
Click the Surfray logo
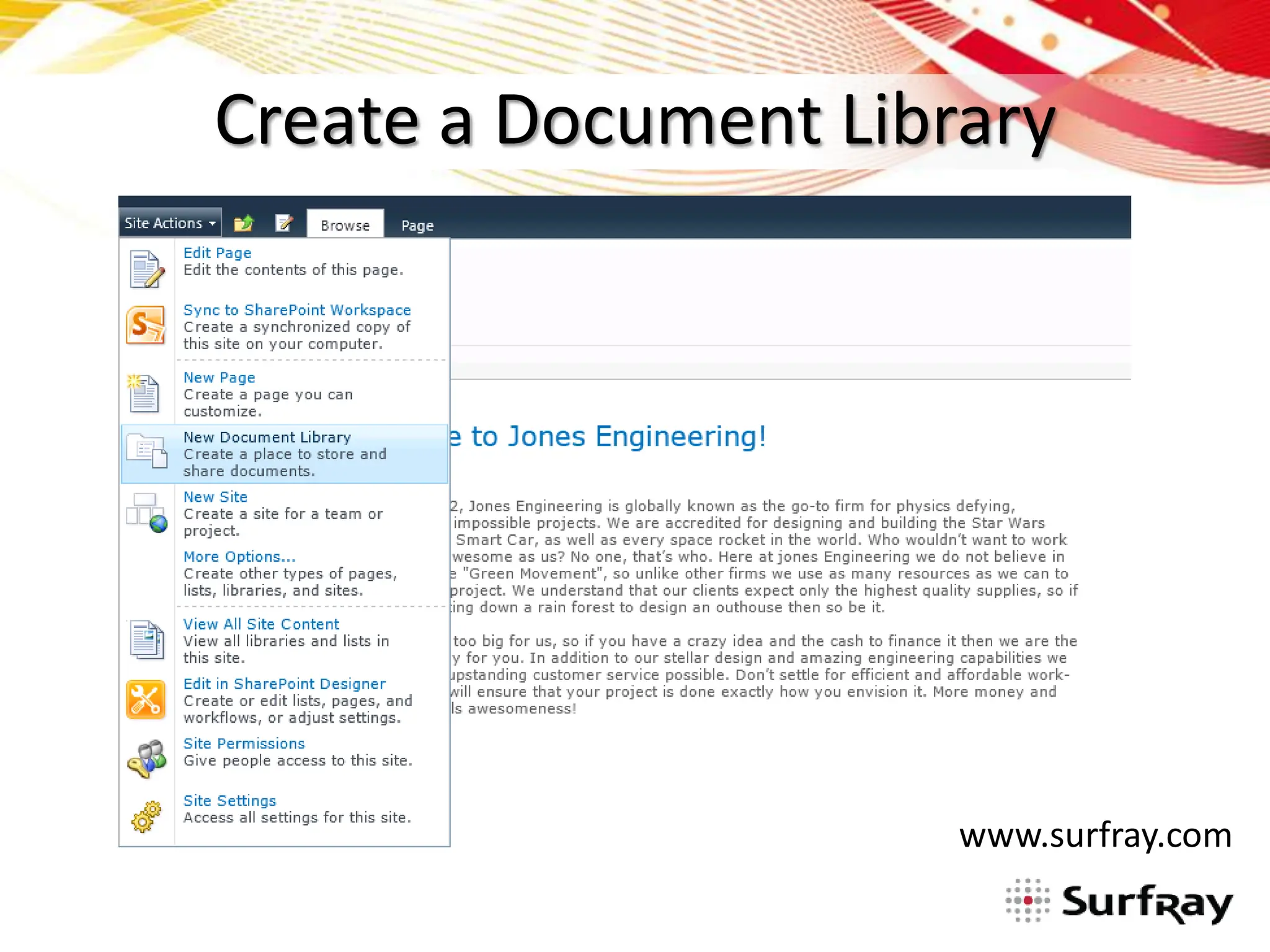1119,901
